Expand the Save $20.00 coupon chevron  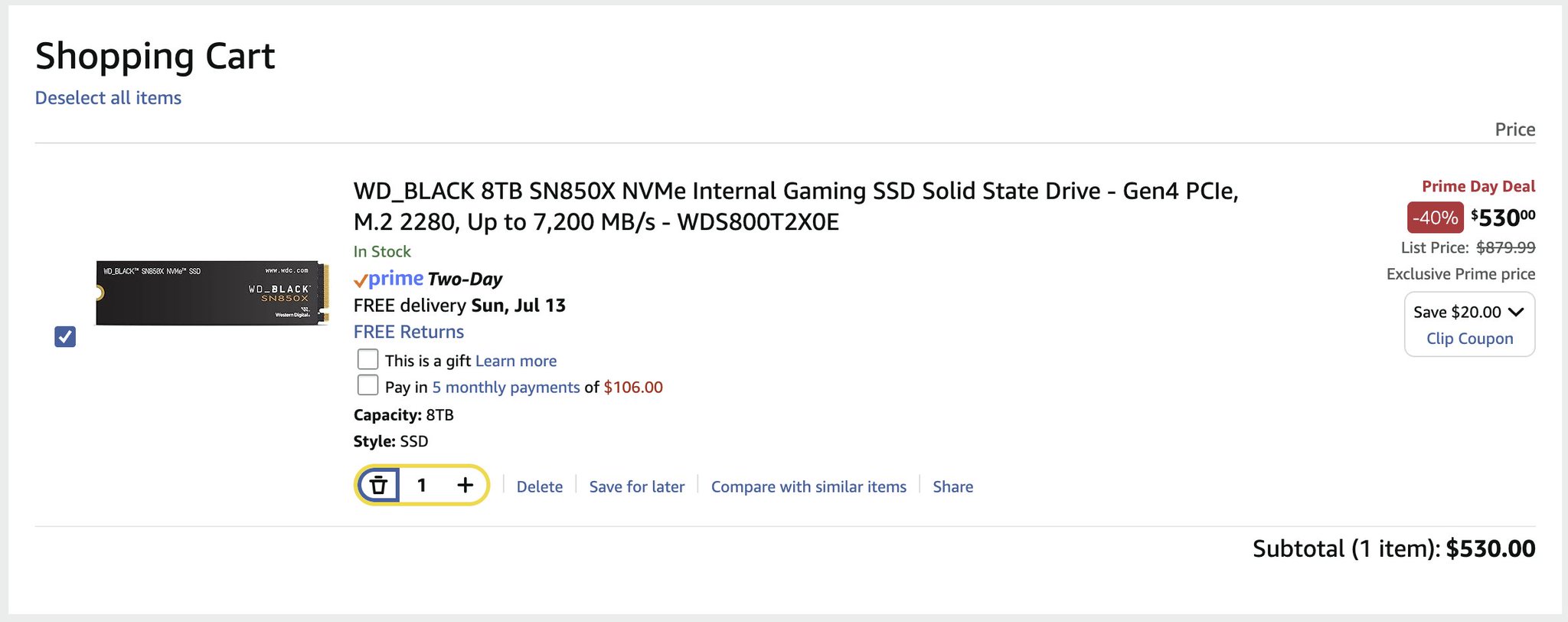[x=1516, y=312]
